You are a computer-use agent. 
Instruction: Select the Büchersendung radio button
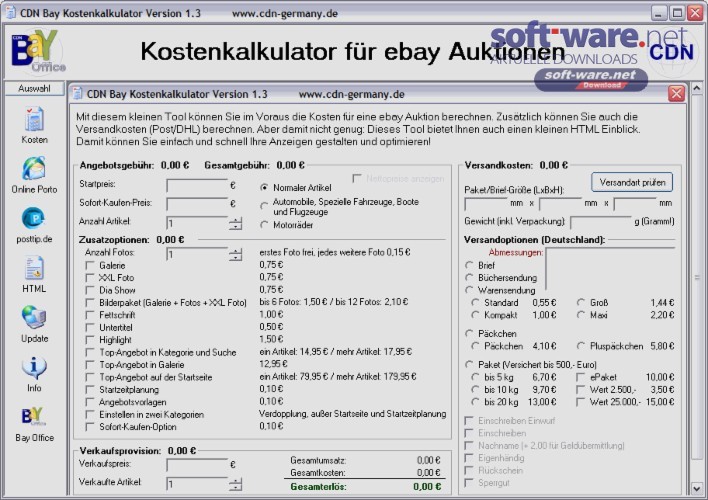pyautogui.click(x=469, y=278)
